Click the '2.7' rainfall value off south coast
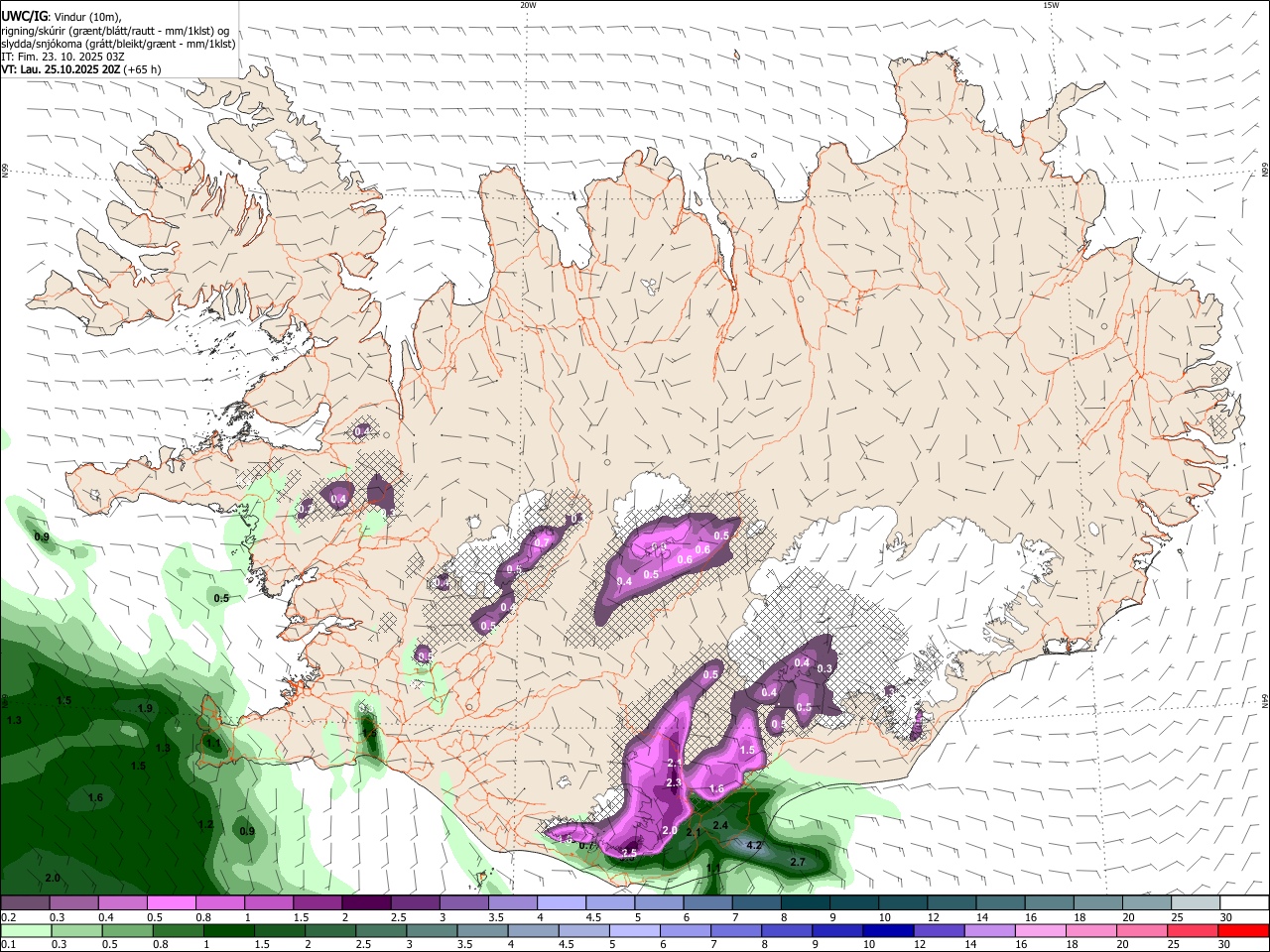This screenshot has height=952, width=1270. [797, 863]
